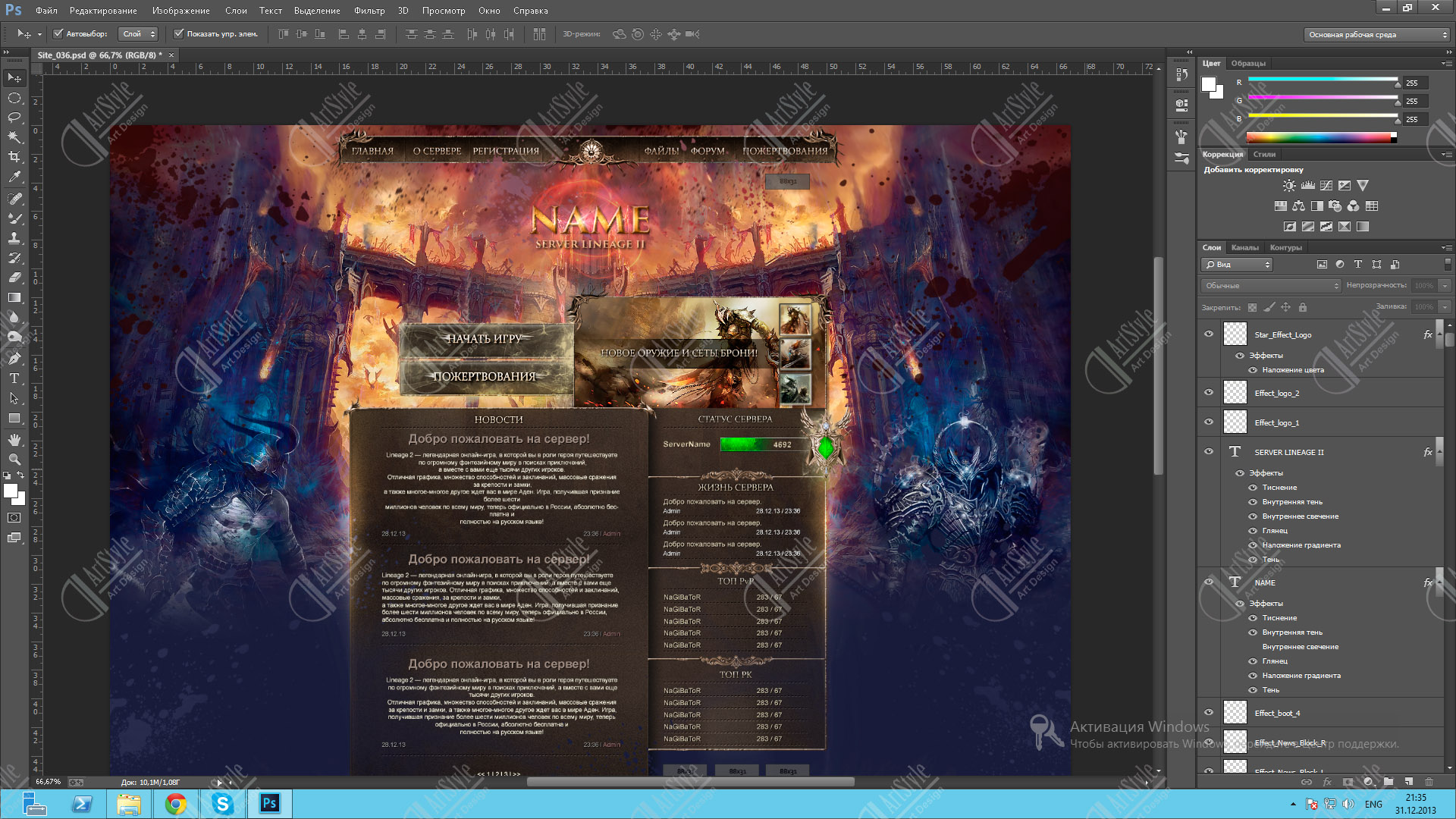
Task: Switch to the Swatches tab
Action: (x=1248, y=64)
